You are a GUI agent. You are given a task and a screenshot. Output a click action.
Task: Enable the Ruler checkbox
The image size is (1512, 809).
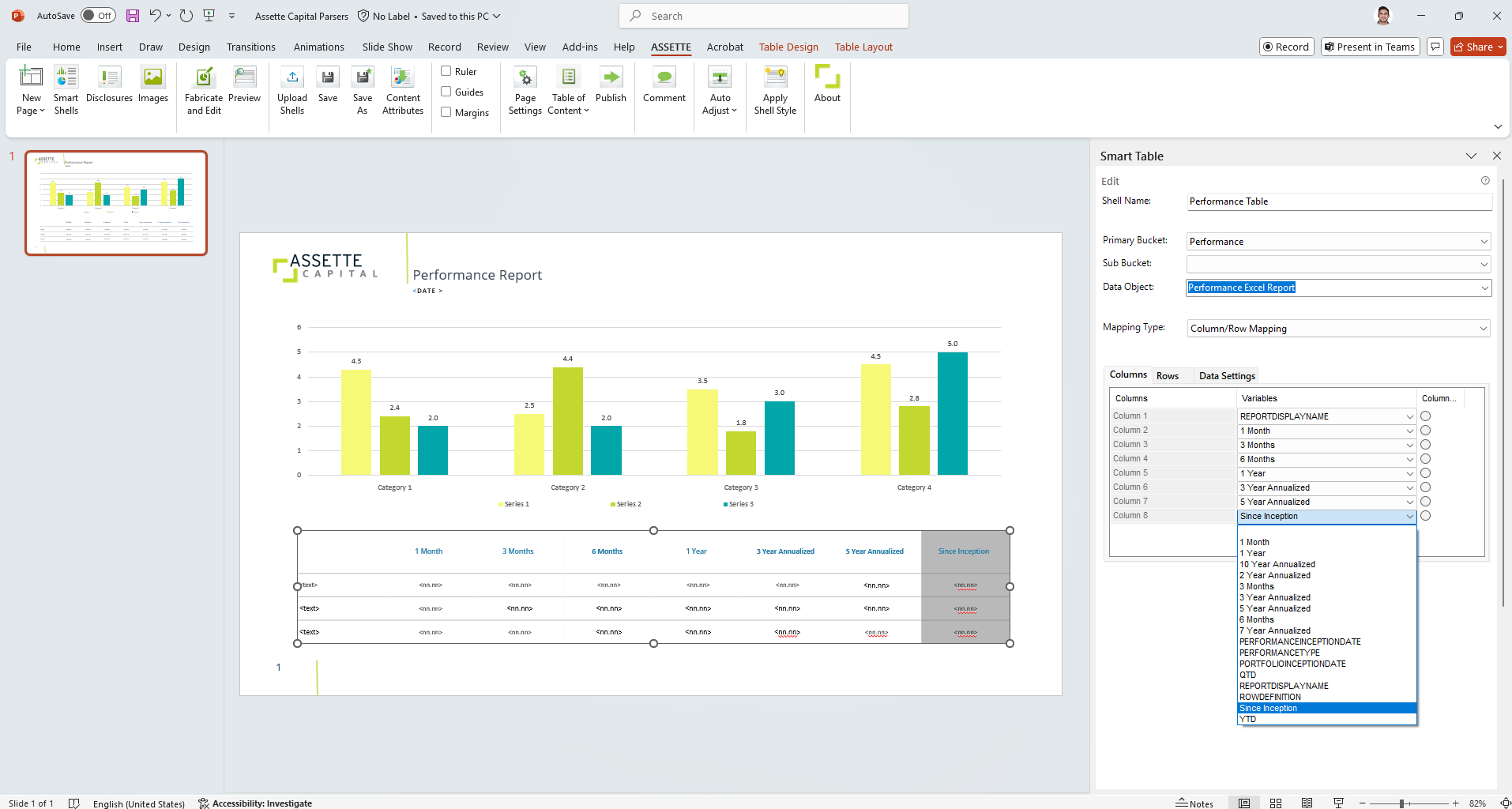pos(446,71)
